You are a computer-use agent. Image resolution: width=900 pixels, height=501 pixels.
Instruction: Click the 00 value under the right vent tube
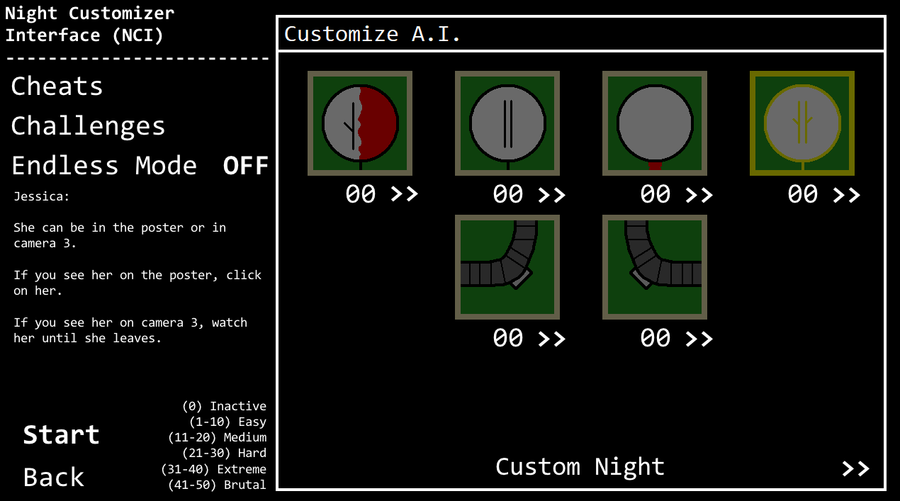pos(655,337)
